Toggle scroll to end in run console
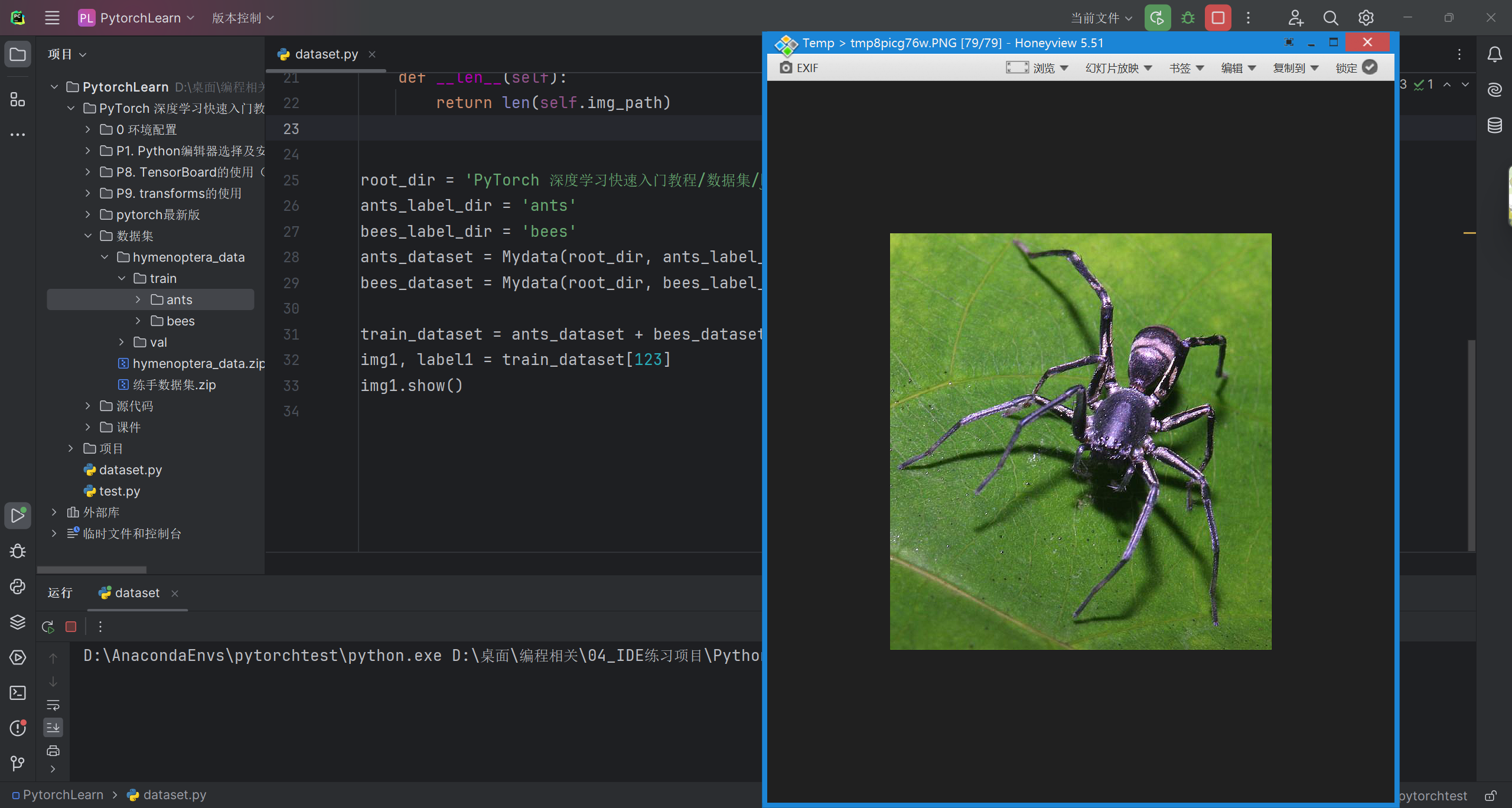 click(53, 728)
